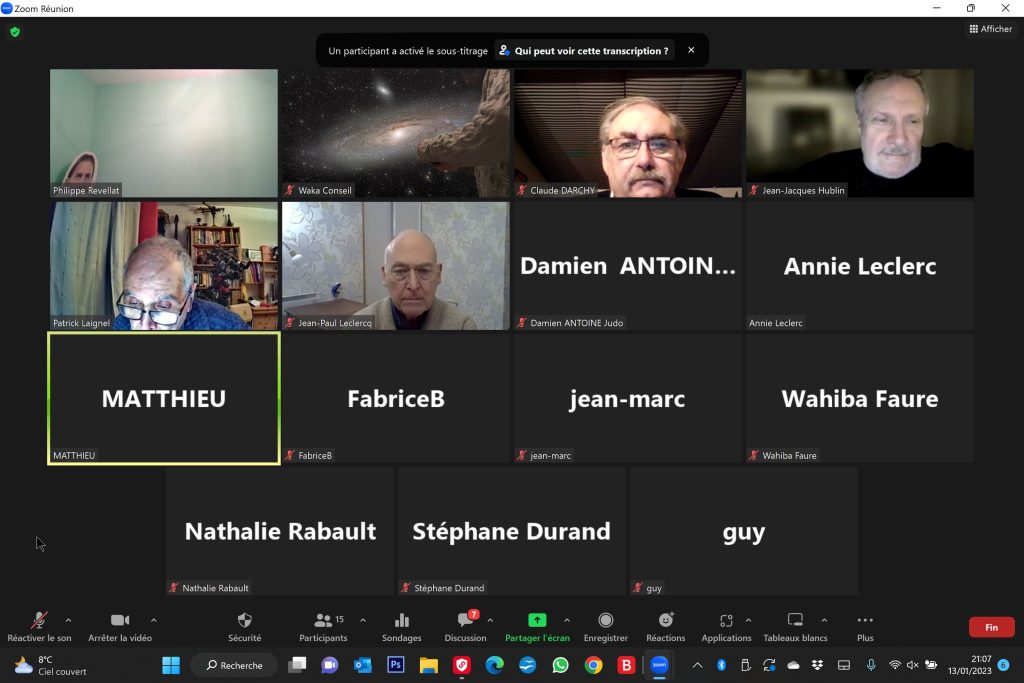
Task: Stop camera with Arrêter la vidéo
Action: (x=120, y=627)
